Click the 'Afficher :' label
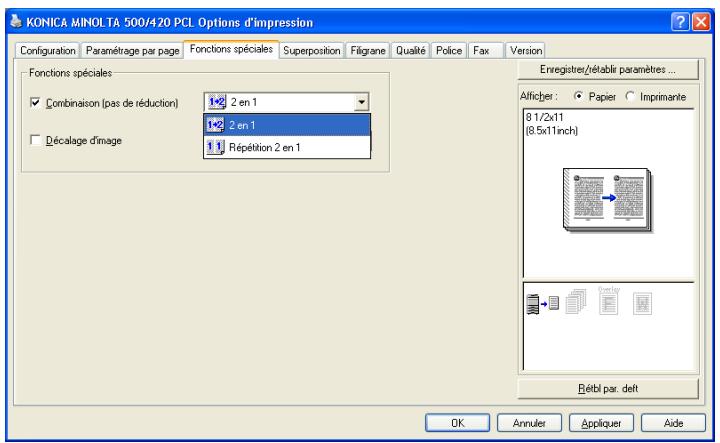 pyautogui.click(x=538, y=96)
